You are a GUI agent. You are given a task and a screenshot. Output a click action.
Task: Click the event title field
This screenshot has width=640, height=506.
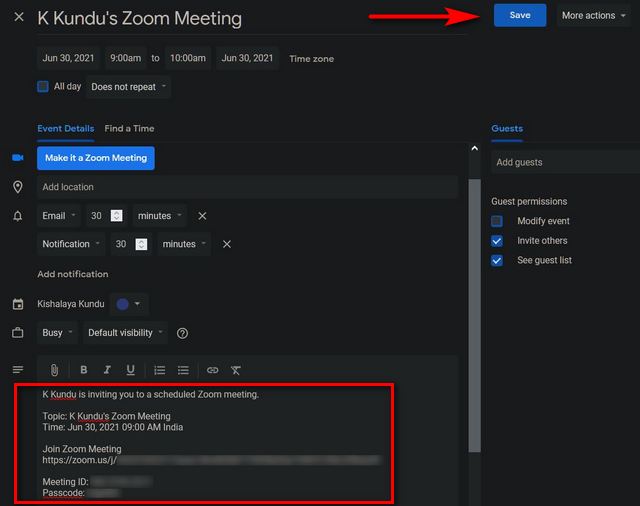[x=251, y=19]
